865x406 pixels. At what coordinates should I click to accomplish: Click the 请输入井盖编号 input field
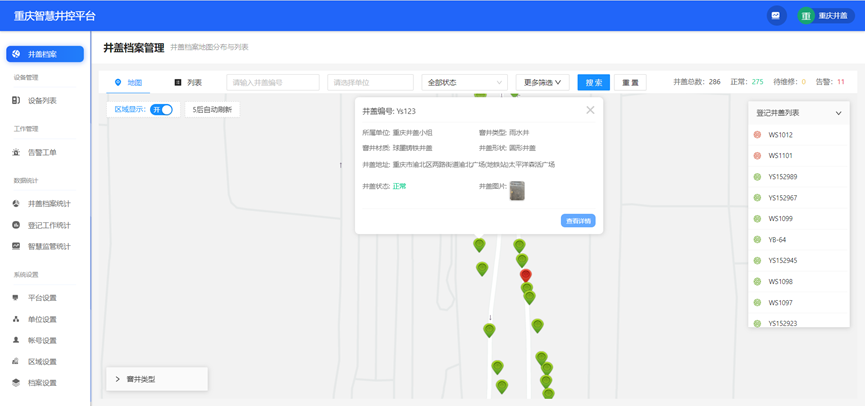(272, 83)
